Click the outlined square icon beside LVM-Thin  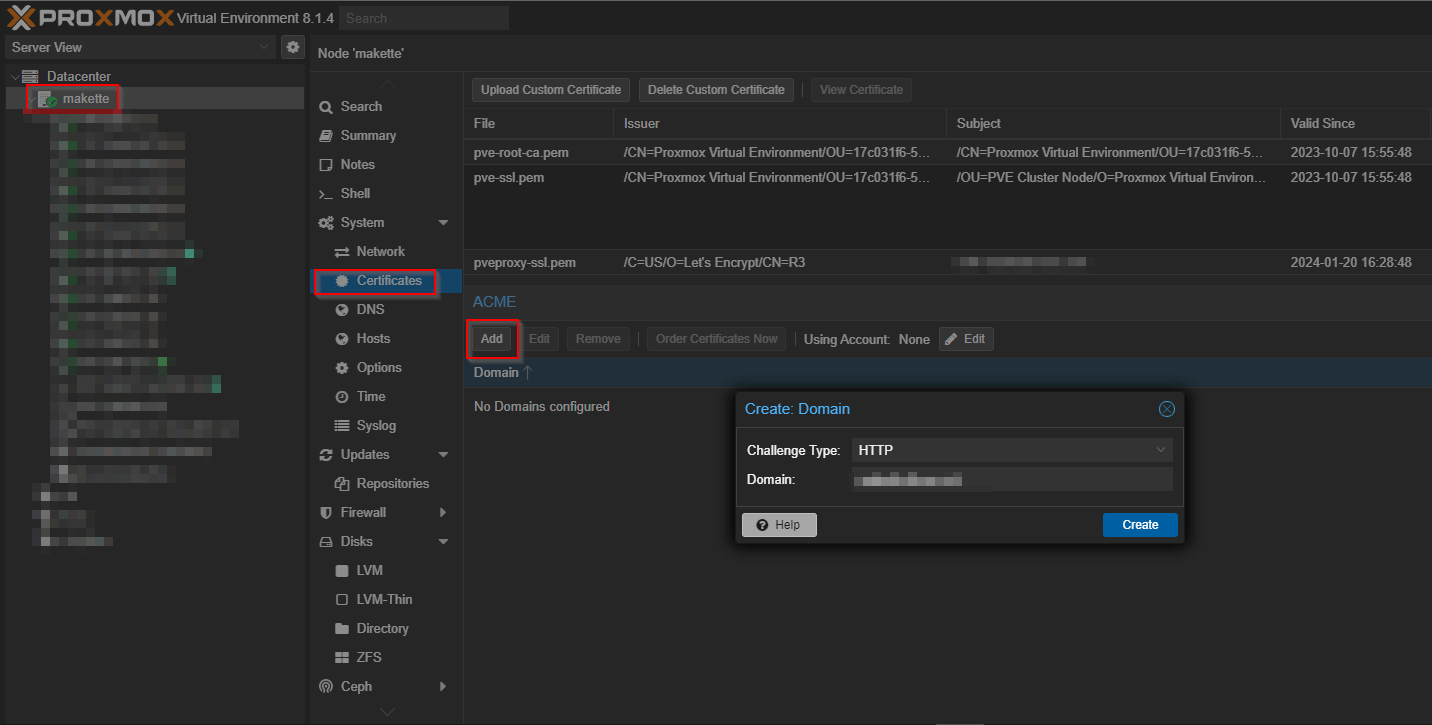342,600
